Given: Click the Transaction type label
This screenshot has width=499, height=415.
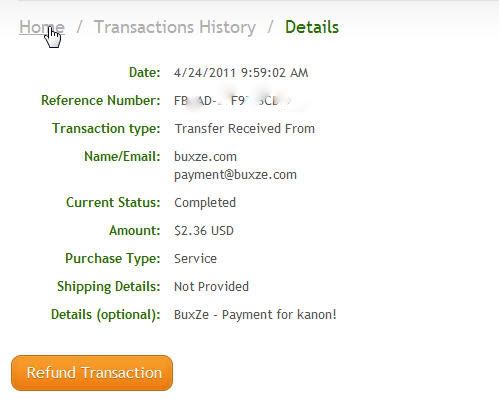Looking at the screenshot, I should [x=106, y=129].
